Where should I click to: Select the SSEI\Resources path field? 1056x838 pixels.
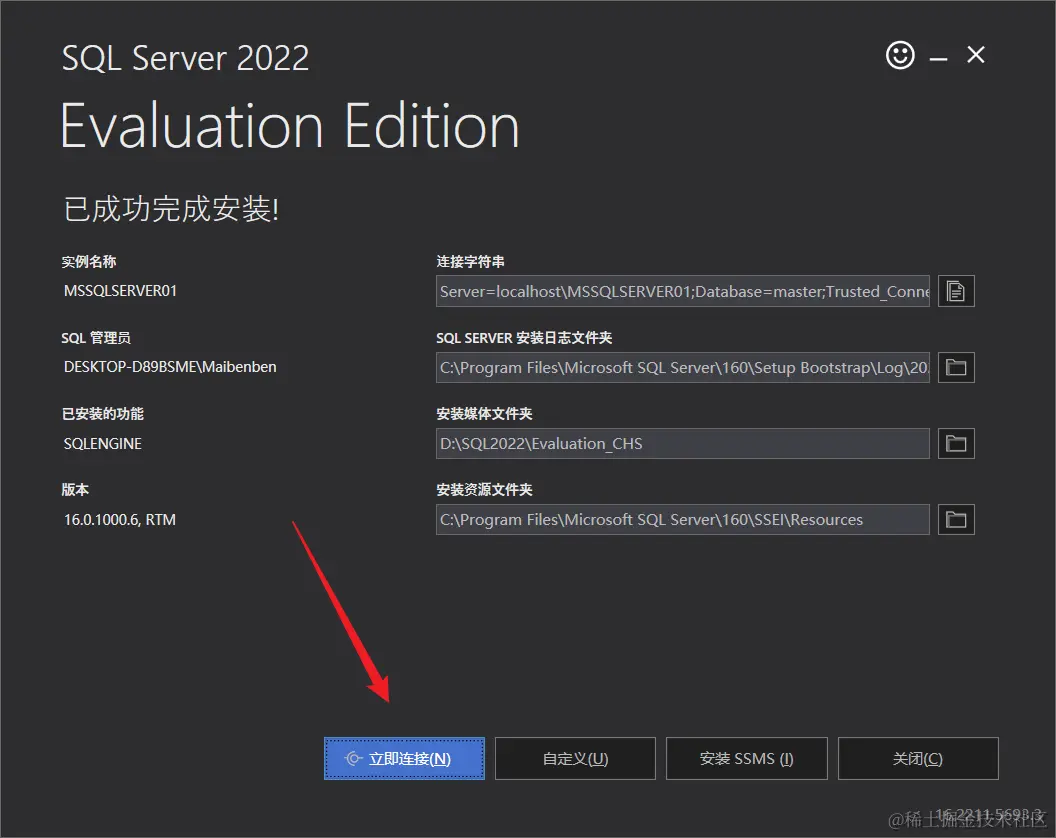coord(683,519)
